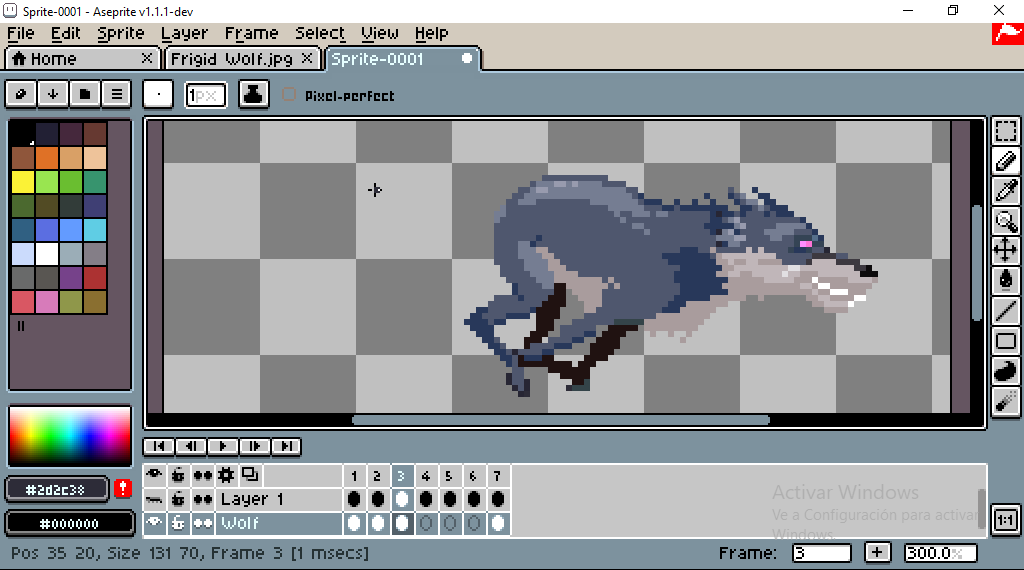The image size is (1024, 570).
Task: Close the Home tab
Action: 147,59
